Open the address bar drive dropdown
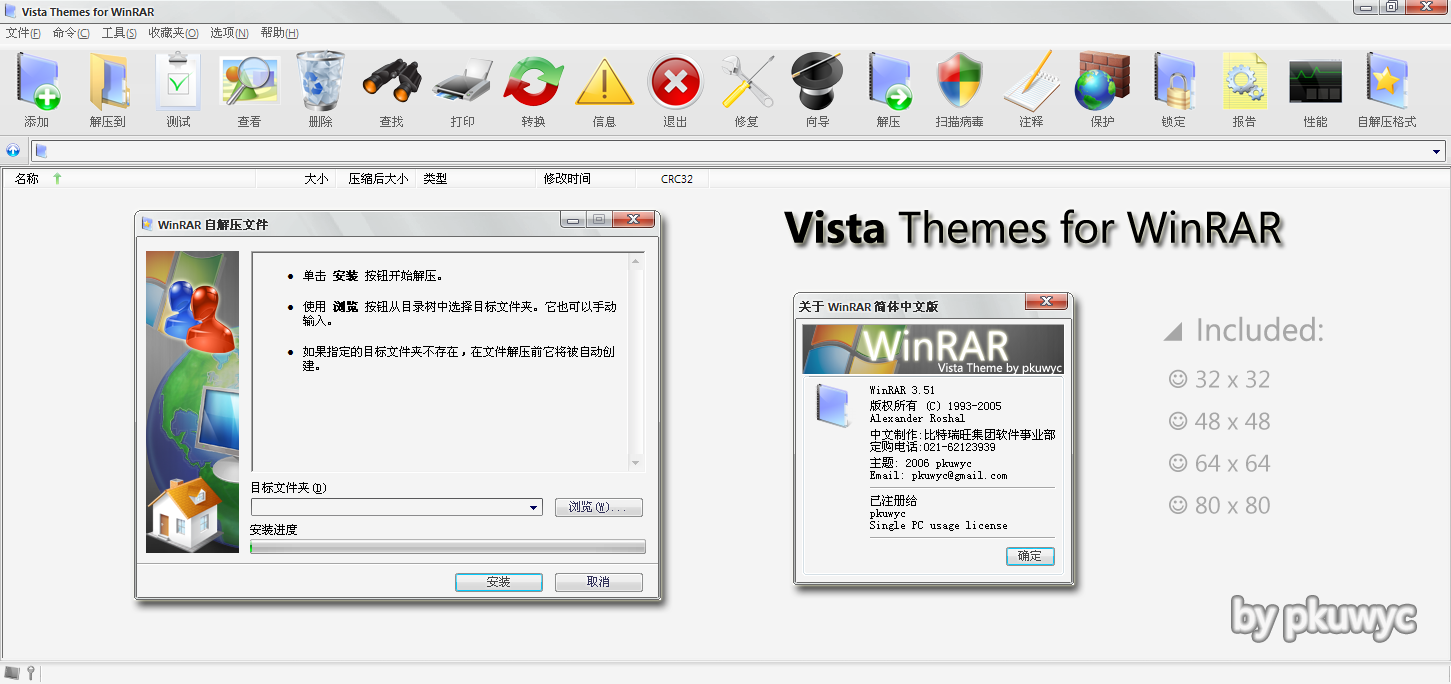 (1437, 150)
